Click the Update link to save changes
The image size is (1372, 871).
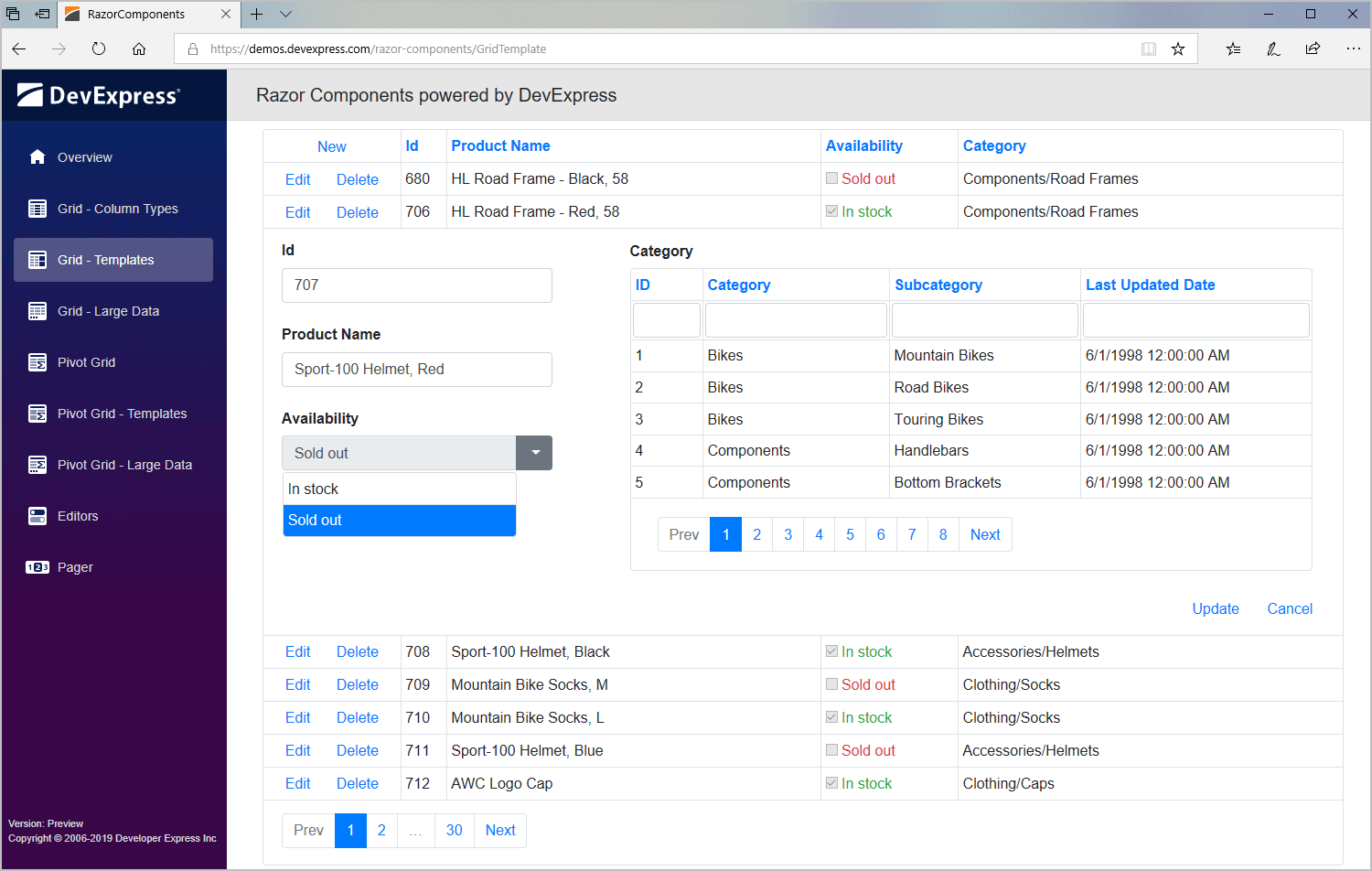click(1216, 608)
